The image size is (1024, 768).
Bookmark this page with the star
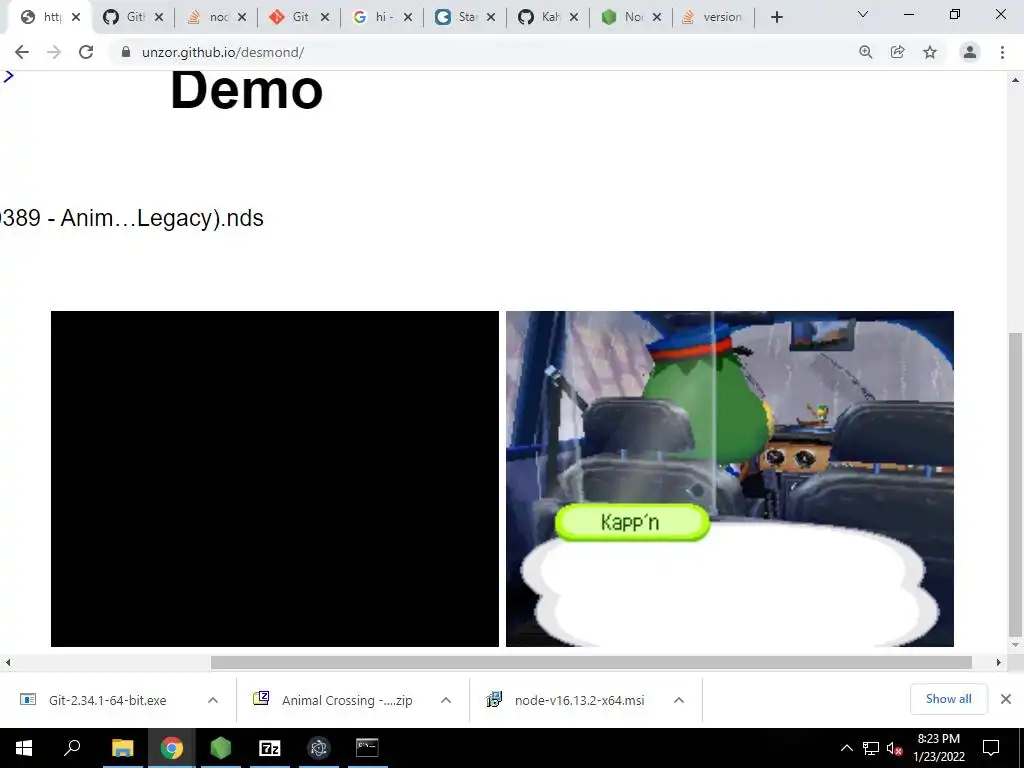930,52
